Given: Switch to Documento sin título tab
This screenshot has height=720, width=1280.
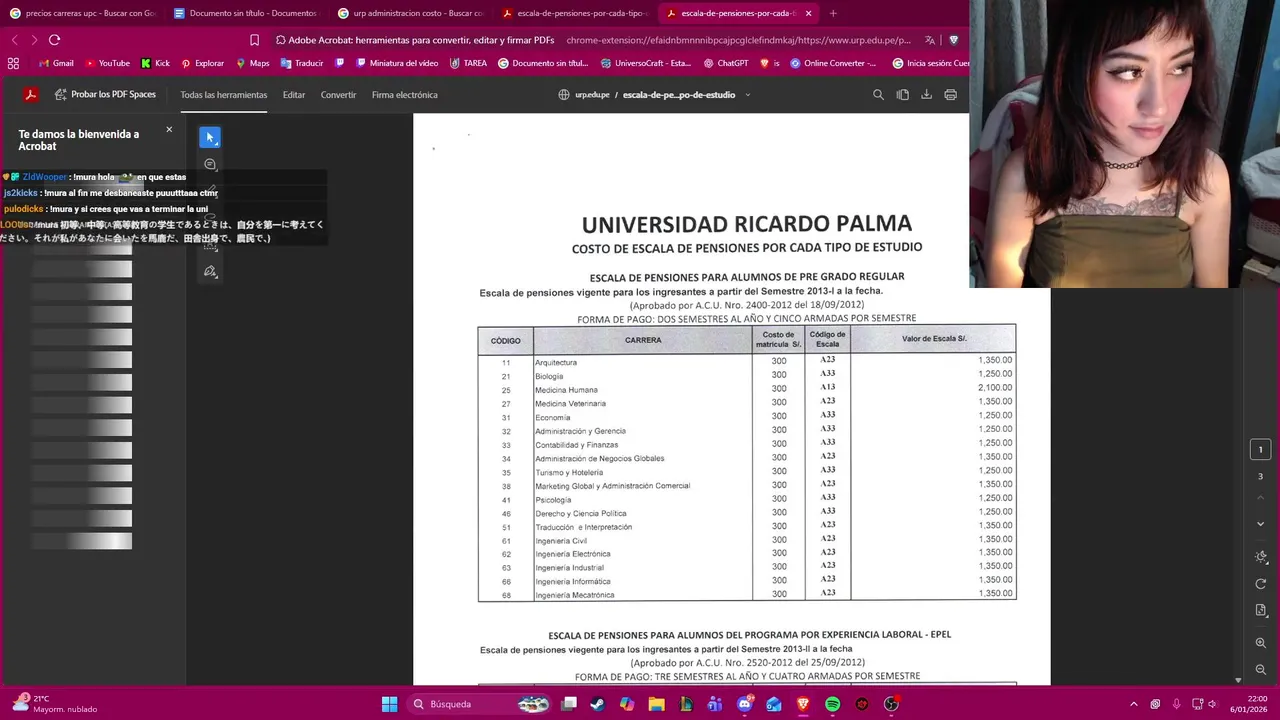Looking at the screenshot, I should click(x=245, y=13).
